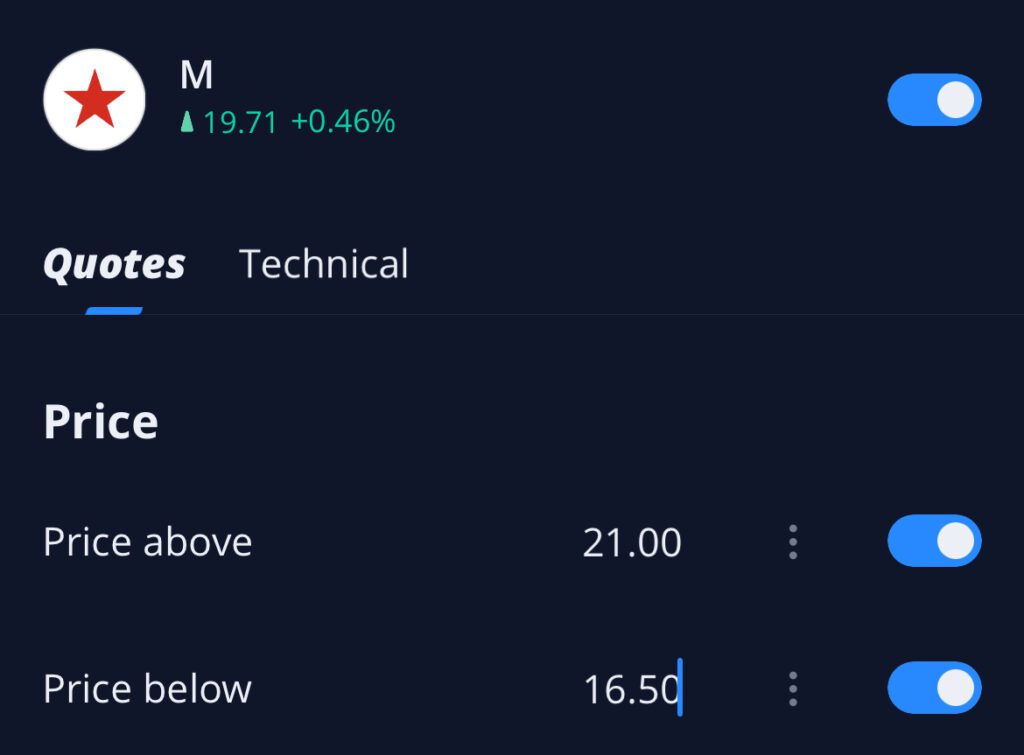The height and width of the screenshot is (755, 1024).
Task: Switch to the Technical tab
Action: (324, 265)
